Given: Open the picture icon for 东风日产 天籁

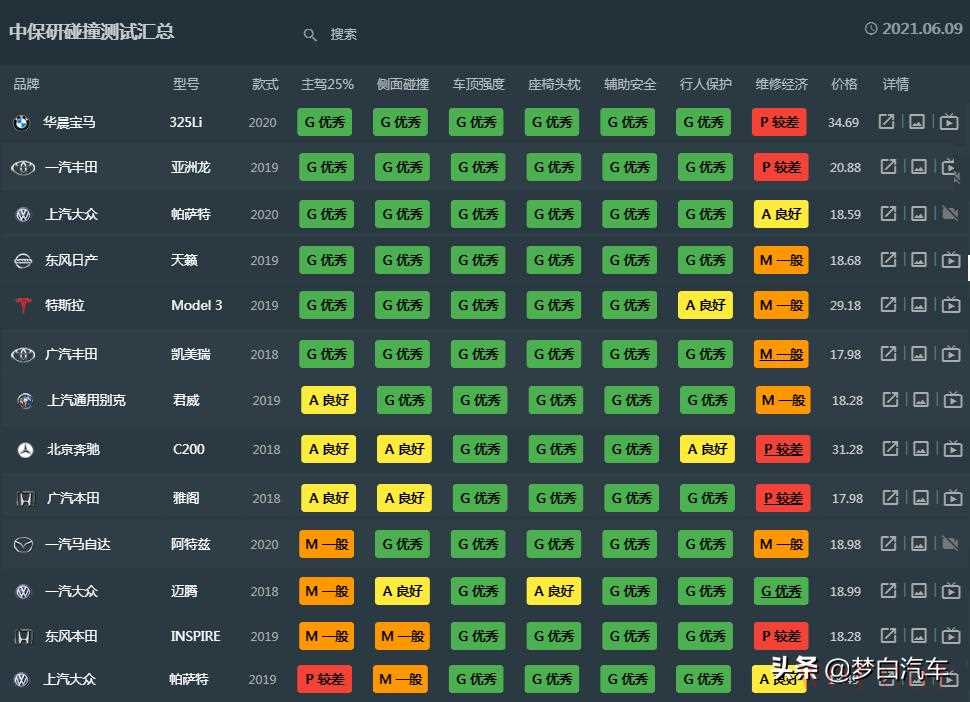Looking at the screenshot, I should [x=918, y=260].
